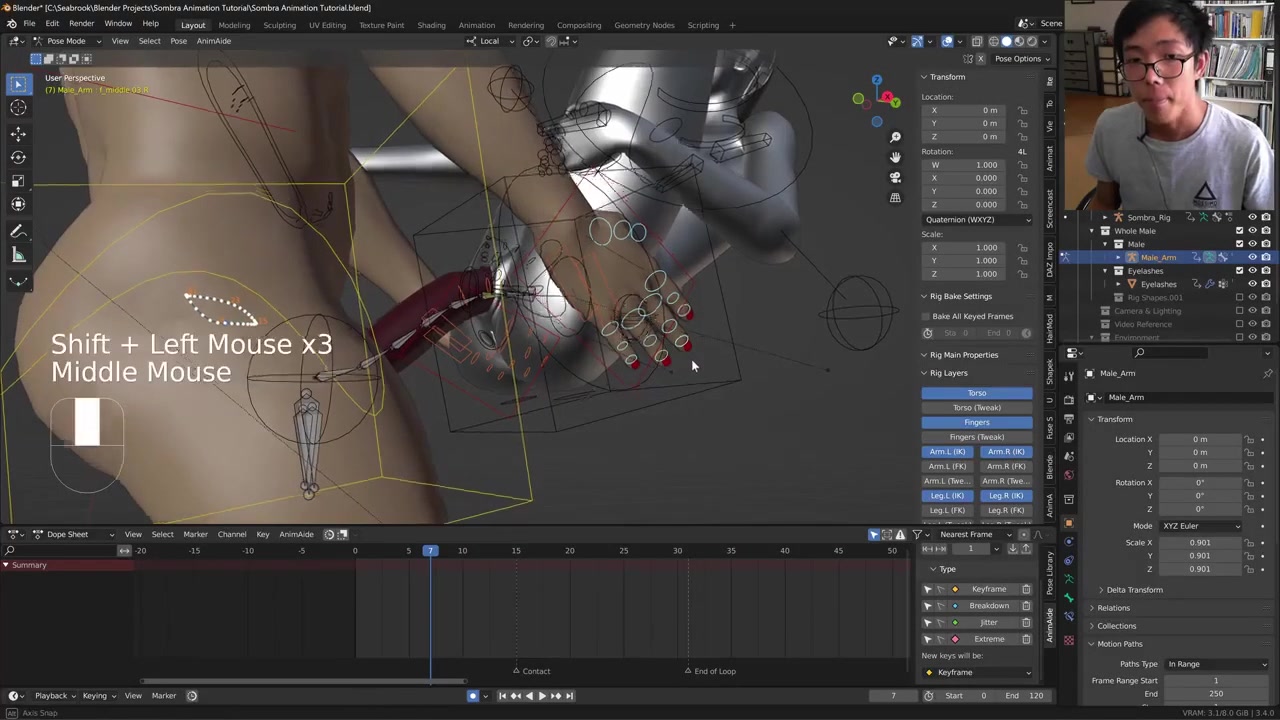The image size is (1280, 720).
Task: Select the Move tool
Action: [x=18, y=133]
